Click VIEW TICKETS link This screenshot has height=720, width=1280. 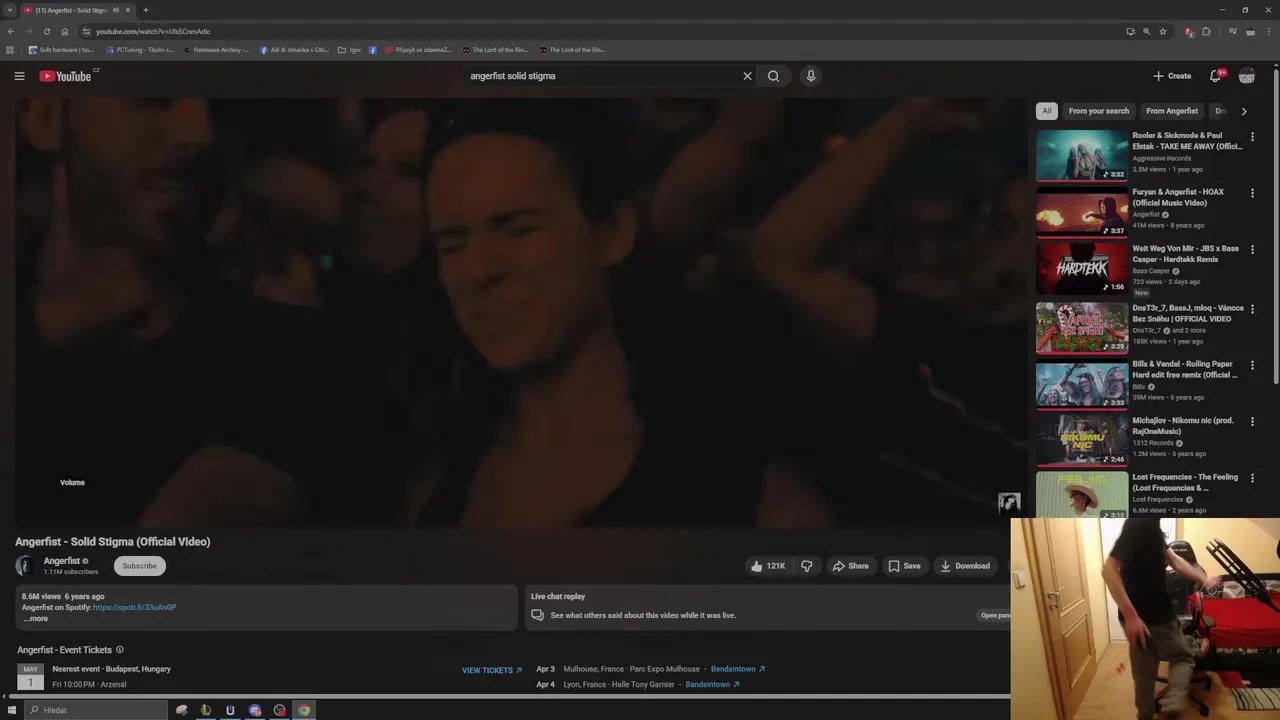[492, 670]
